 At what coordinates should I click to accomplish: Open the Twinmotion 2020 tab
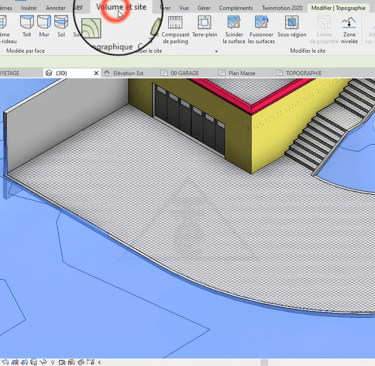[x=282, y=8]
